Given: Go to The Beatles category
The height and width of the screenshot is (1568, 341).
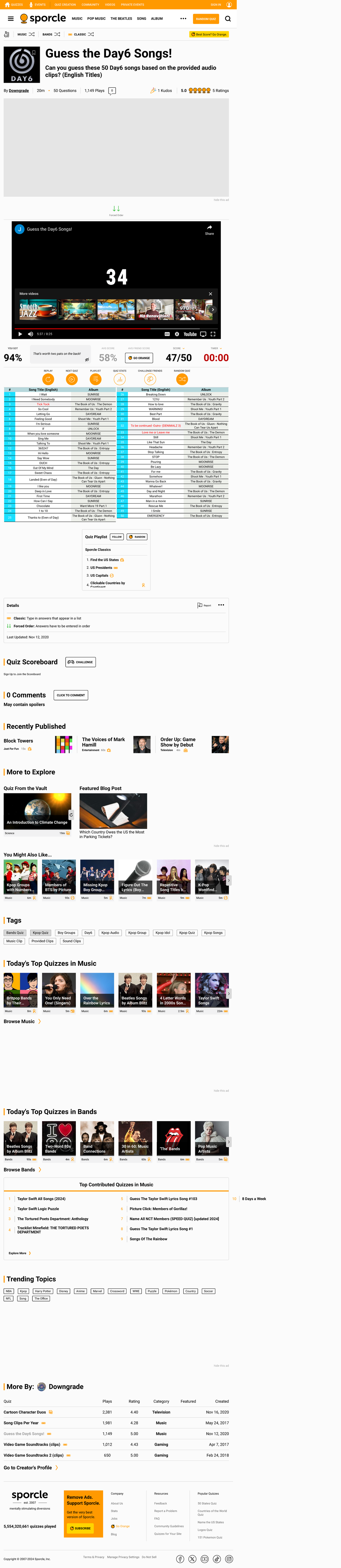Looking at the screenshot, I should [x=121, y=19].
